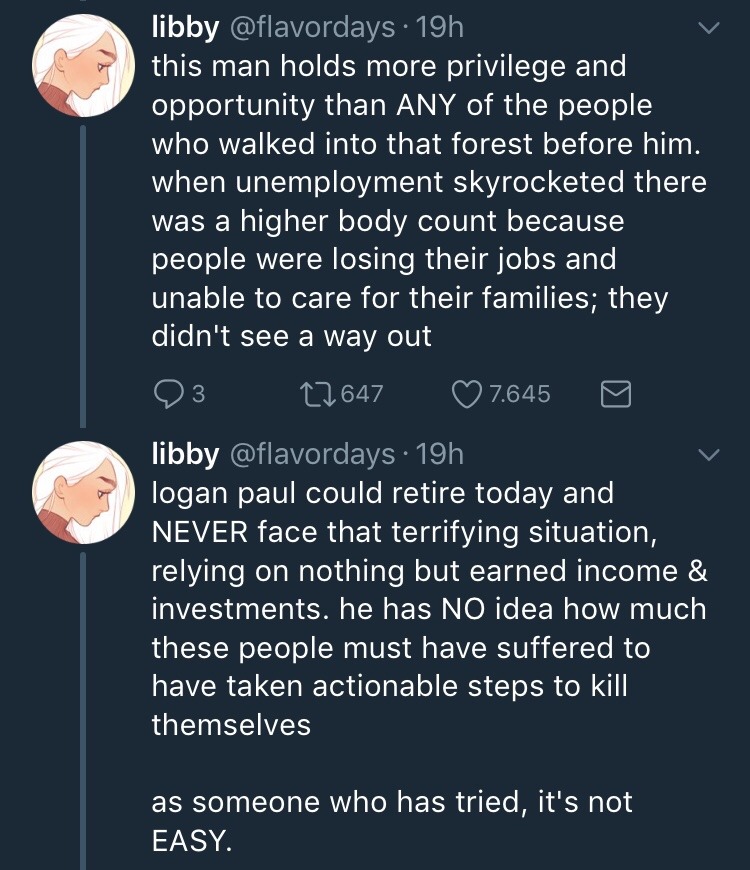Select the "as someone who has tried" paragraph
This screenshot has height=870, width=750.
click(390, 820)
